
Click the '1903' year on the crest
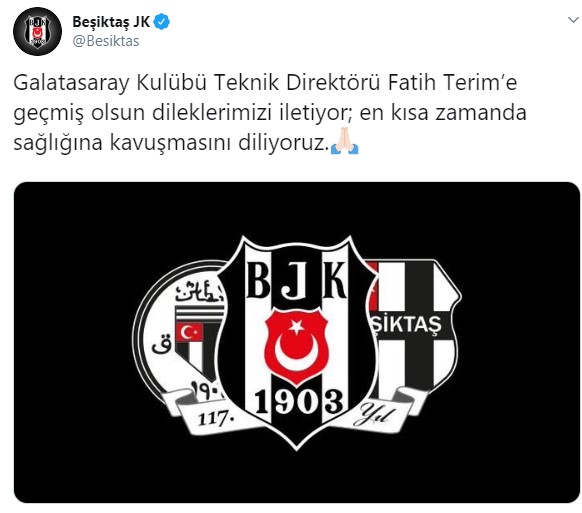(298, 402)
